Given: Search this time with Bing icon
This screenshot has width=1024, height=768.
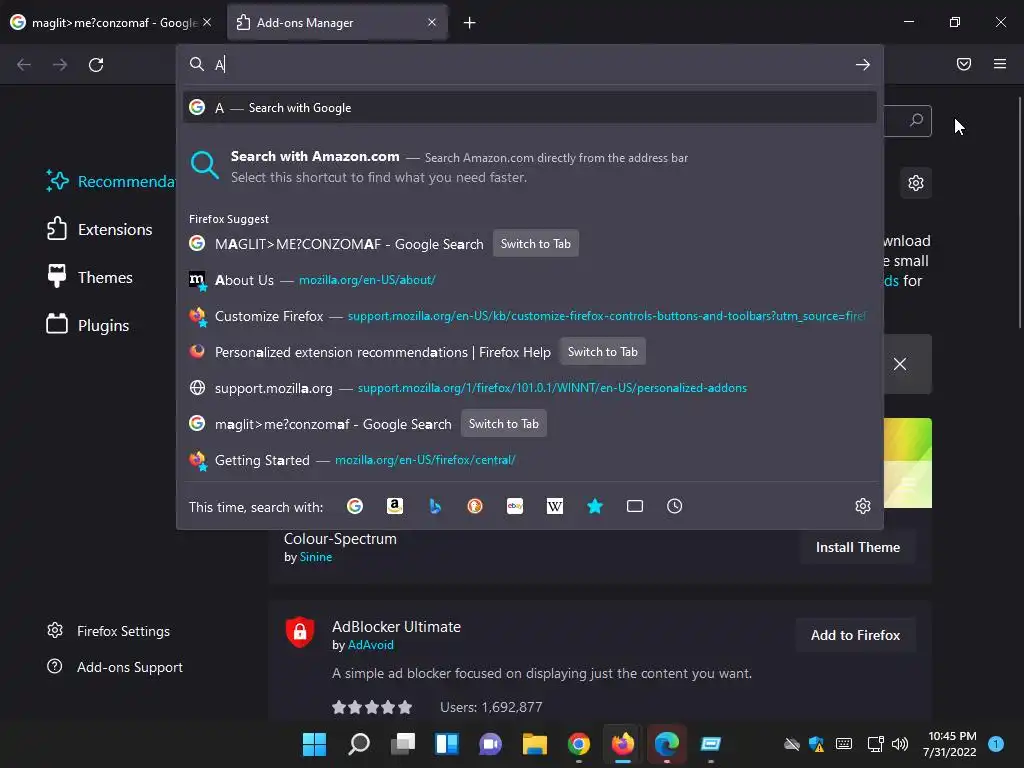Looking at the screenshot, I should pos(435,506).
